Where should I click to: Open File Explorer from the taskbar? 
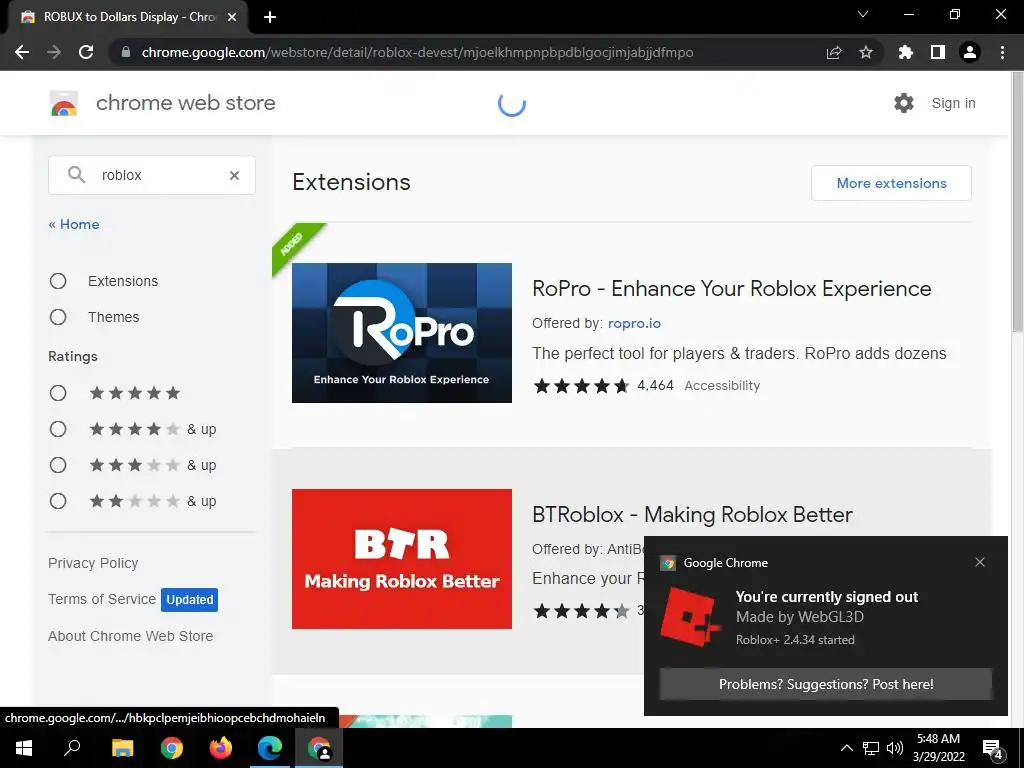coord(122,748)
